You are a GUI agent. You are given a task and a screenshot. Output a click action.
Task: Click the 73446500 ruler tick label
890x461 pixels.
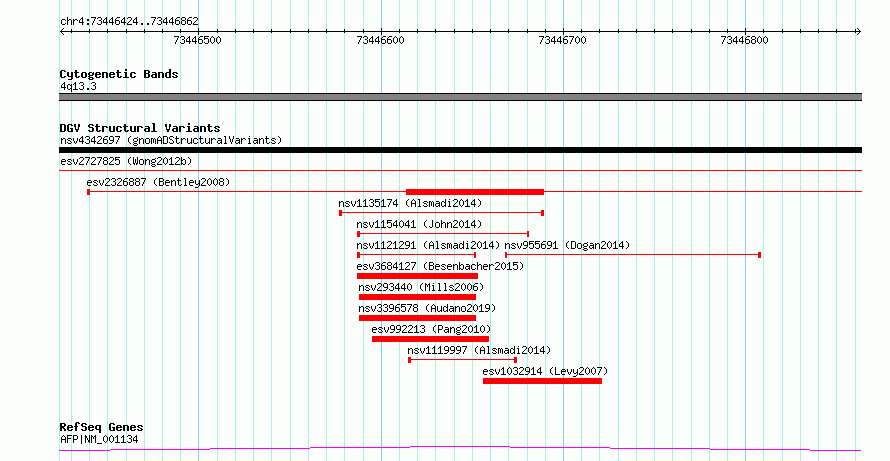click(198, 40)
